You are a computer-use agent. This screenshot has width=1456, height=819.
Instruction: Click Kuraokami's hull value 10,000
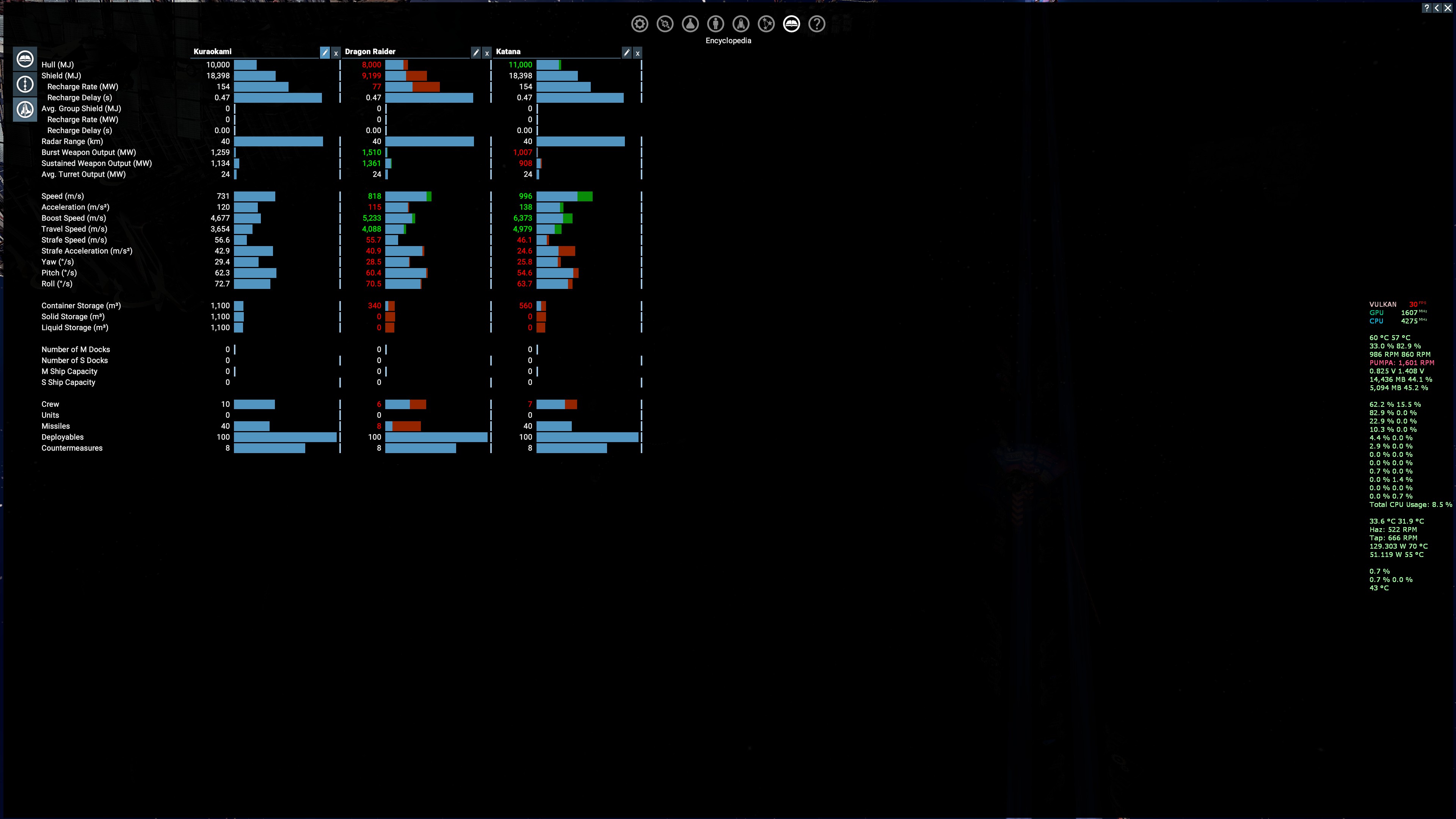pyautogui.click(x=218, y=65)
